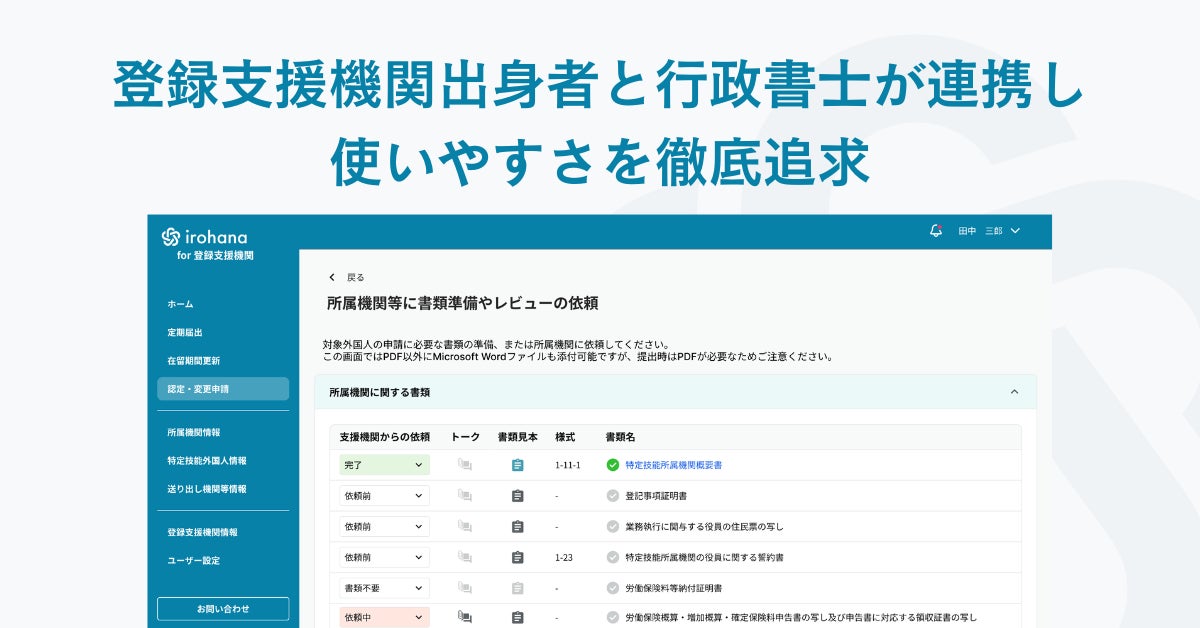Open 送り出し機関等情報 in the sidebar
Viewport: 1200px width, 628px height.
point(206,489)
